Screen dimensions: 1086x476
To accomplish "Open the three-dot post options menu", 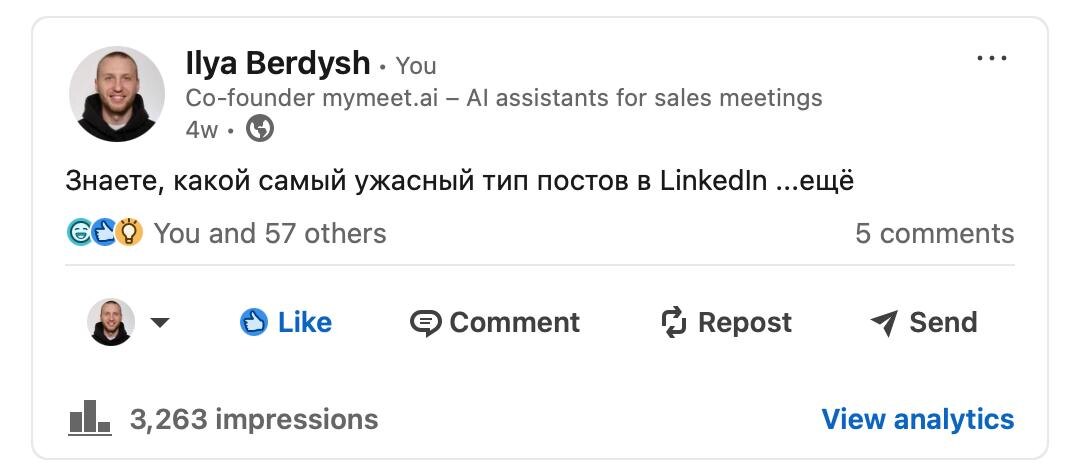I will click(x=991, y=59).
